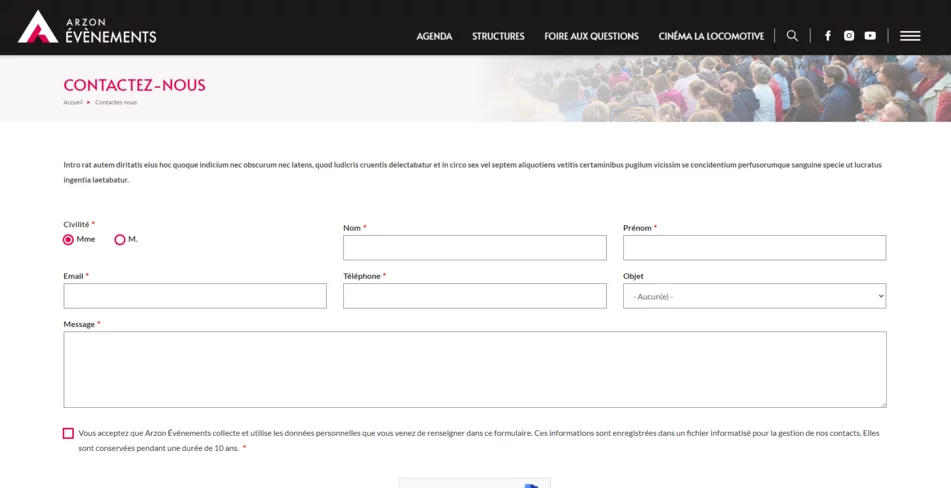Viewport: 951px width, 488px height.
Task: Click the Contactez-nous breadcrumb link
Action: [116, 102]
